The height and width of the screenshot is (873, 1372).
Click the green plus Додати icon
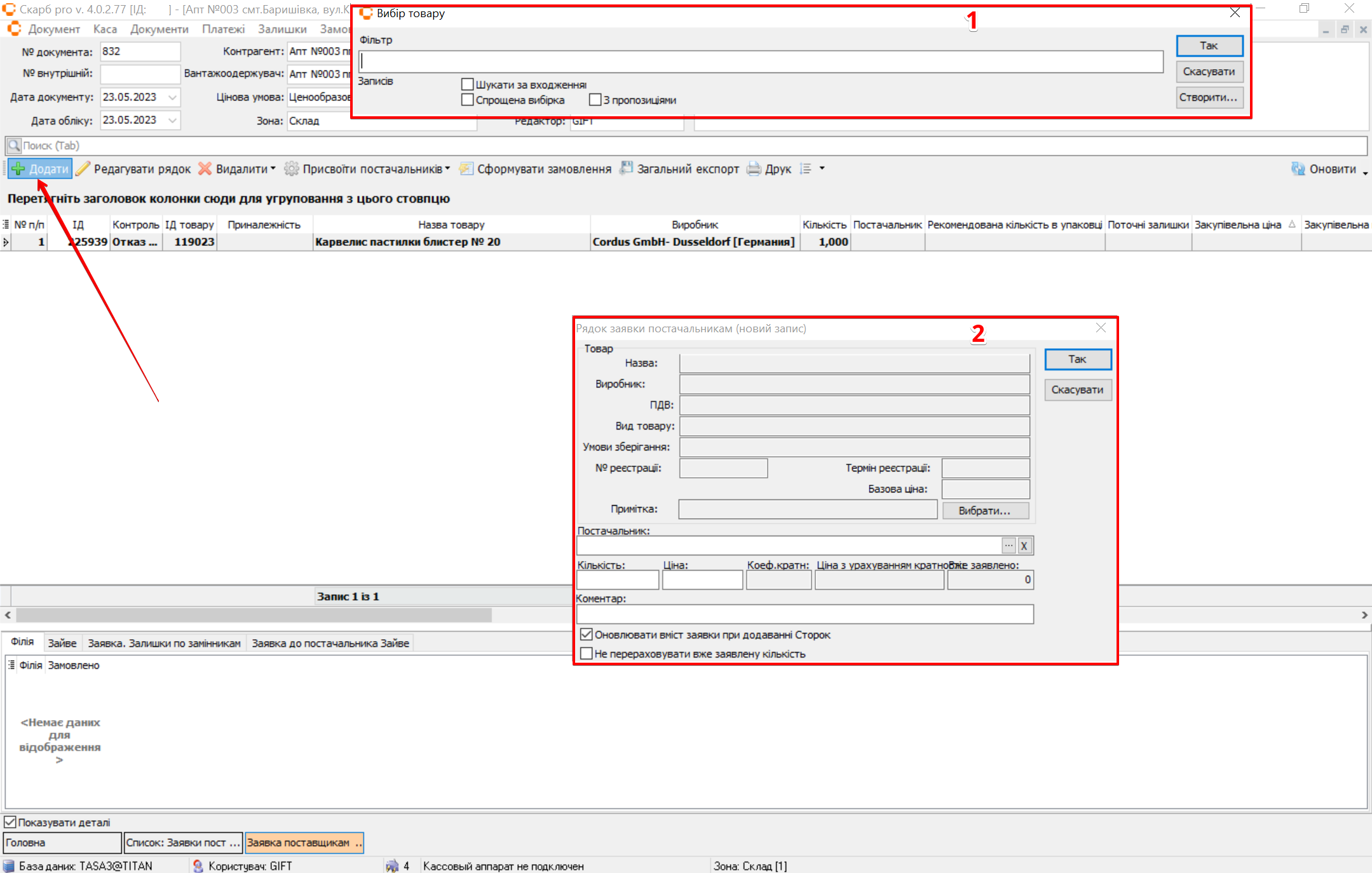point(18,169)
